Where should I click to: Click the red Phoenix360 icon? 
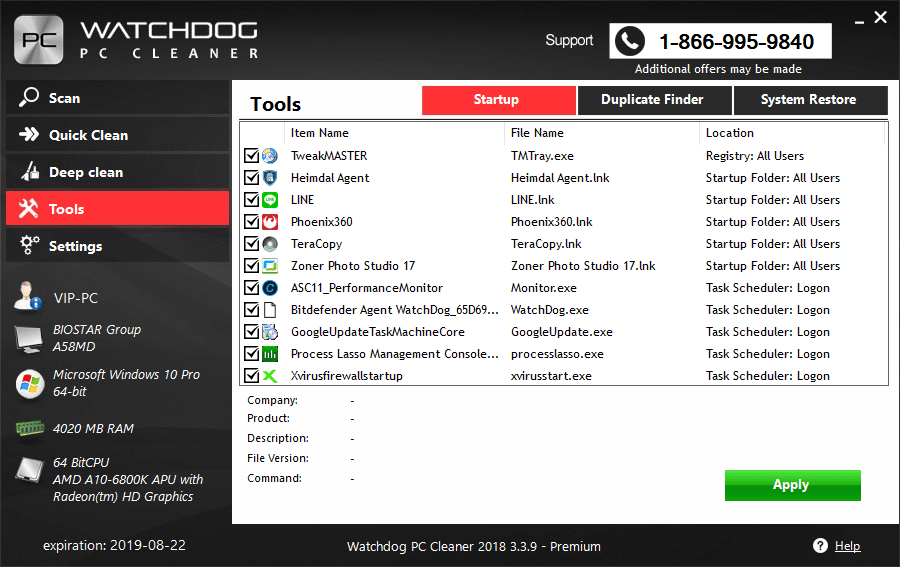click(270, 222)
